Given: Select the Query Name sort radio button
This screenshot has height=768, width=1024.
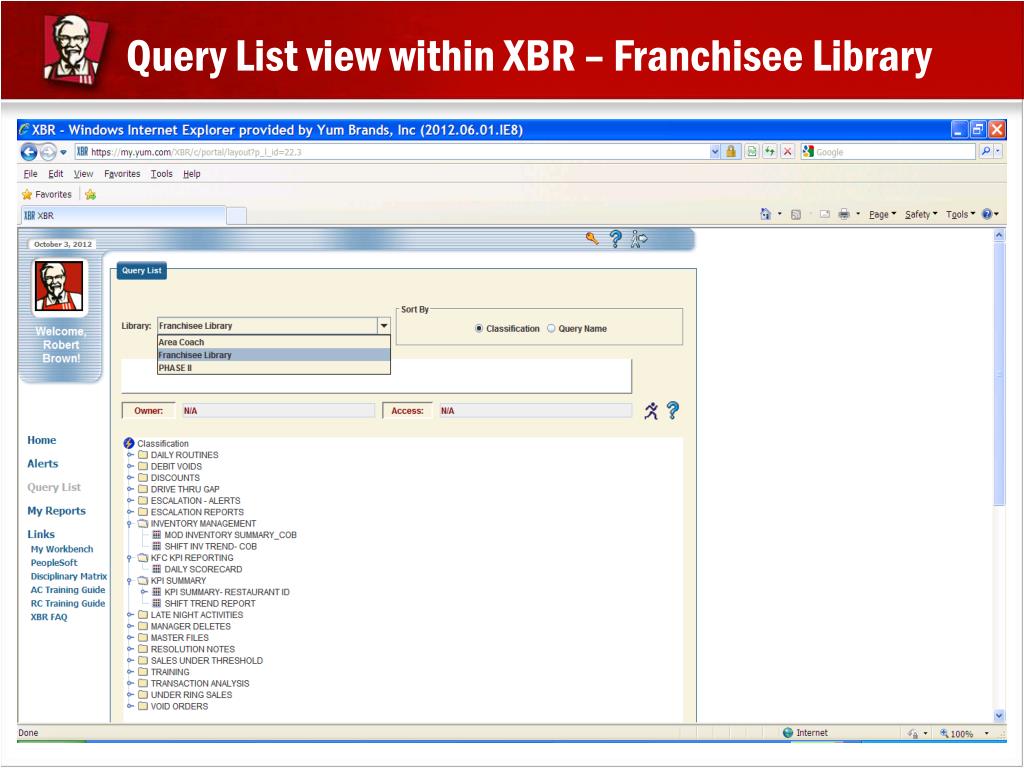Looking at the screenshot, I should pos(551,328).
